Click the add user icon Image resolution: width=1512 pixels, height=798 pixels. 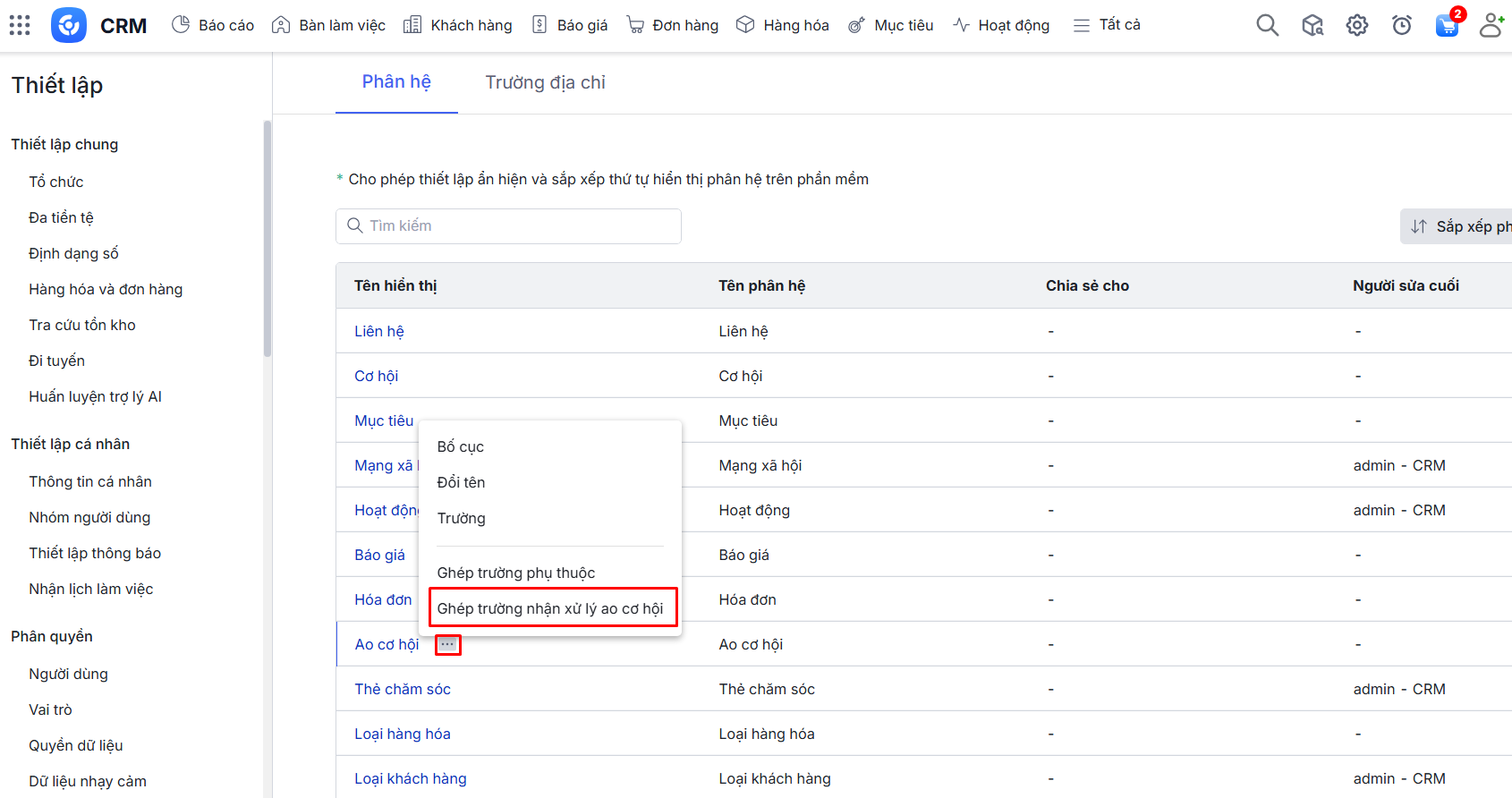pyautogui.click(x=1491, y=25)
